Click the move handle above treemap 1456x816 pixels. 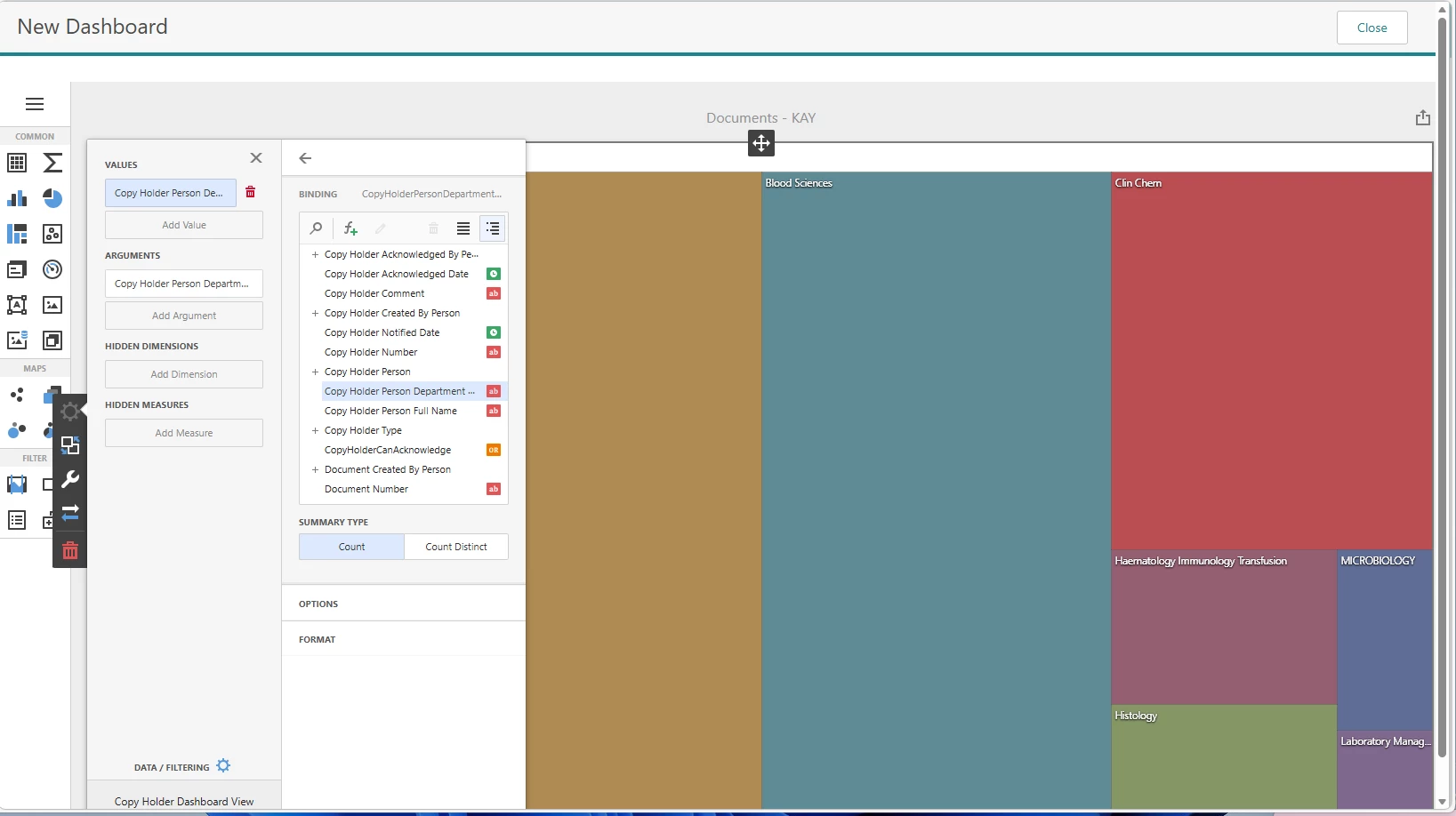(761, 143)
